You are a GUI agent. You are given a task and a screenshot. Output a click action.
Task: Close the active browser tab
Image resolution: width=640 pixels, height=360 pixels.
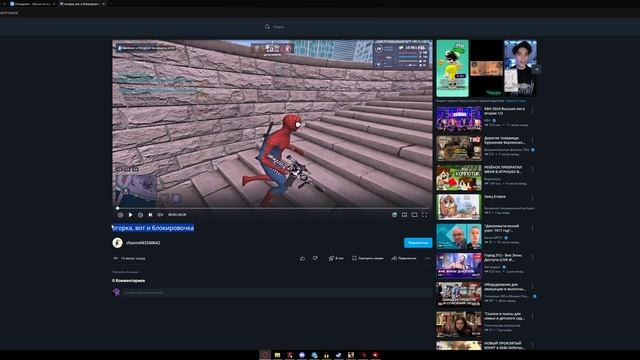pyautogui.click(x=103, y=4)
